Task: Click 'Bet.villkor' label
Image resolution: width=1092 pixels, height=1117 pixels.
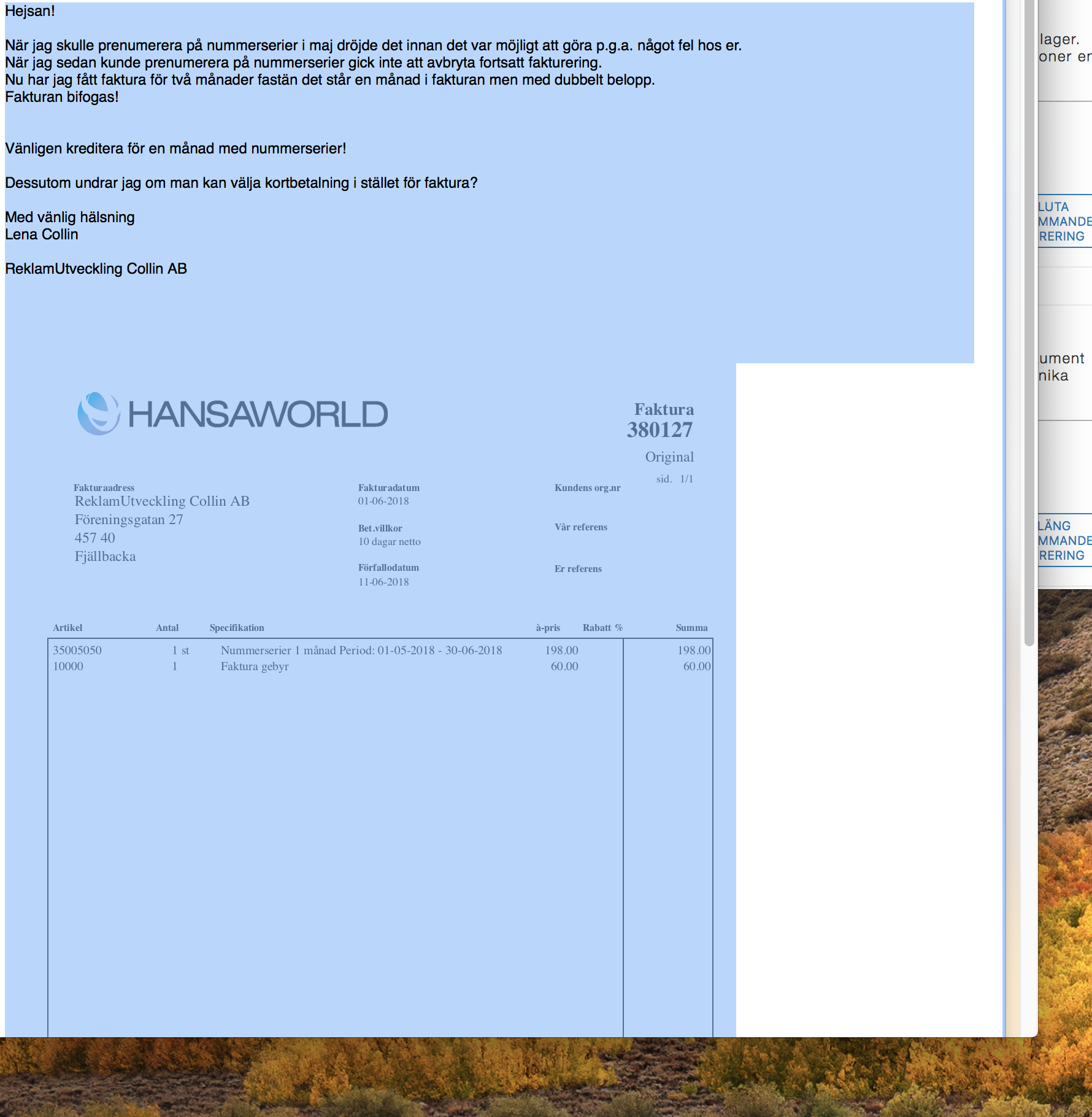Action: tap(380, 528)
